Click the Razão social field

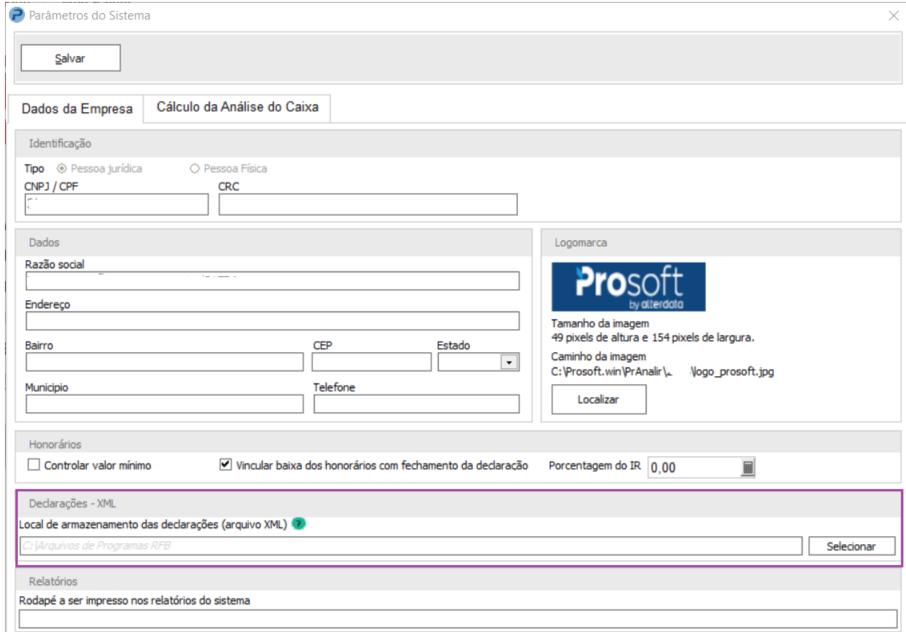(272, 281)
